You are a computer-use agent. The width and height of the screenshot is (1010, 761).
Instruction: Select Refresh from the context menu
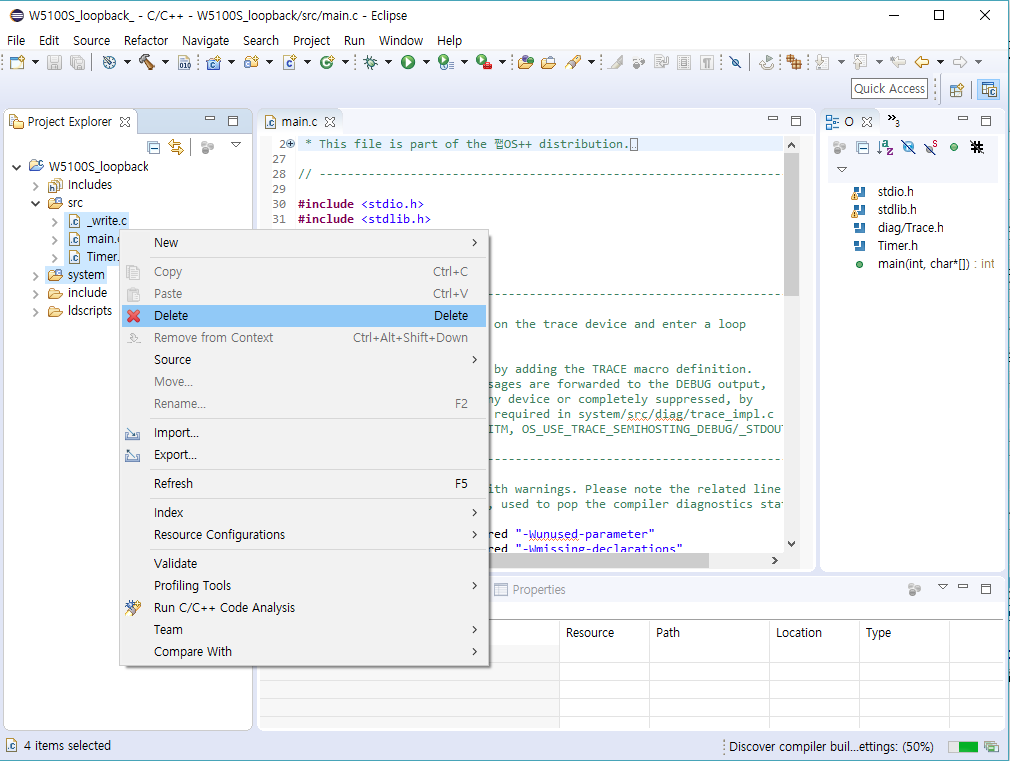coord(305,484)
